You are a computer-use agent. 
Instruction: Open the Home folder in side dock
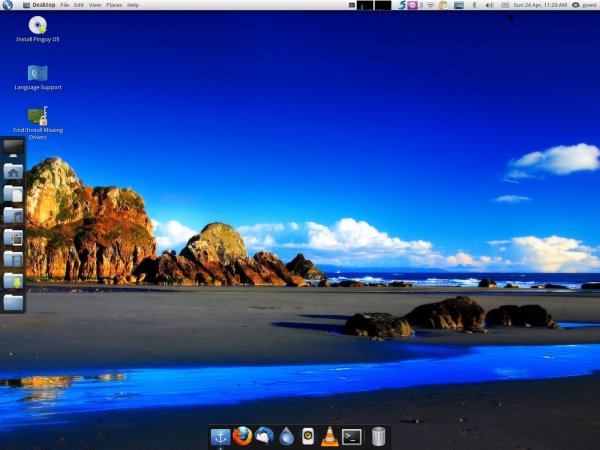coord(13,171)
